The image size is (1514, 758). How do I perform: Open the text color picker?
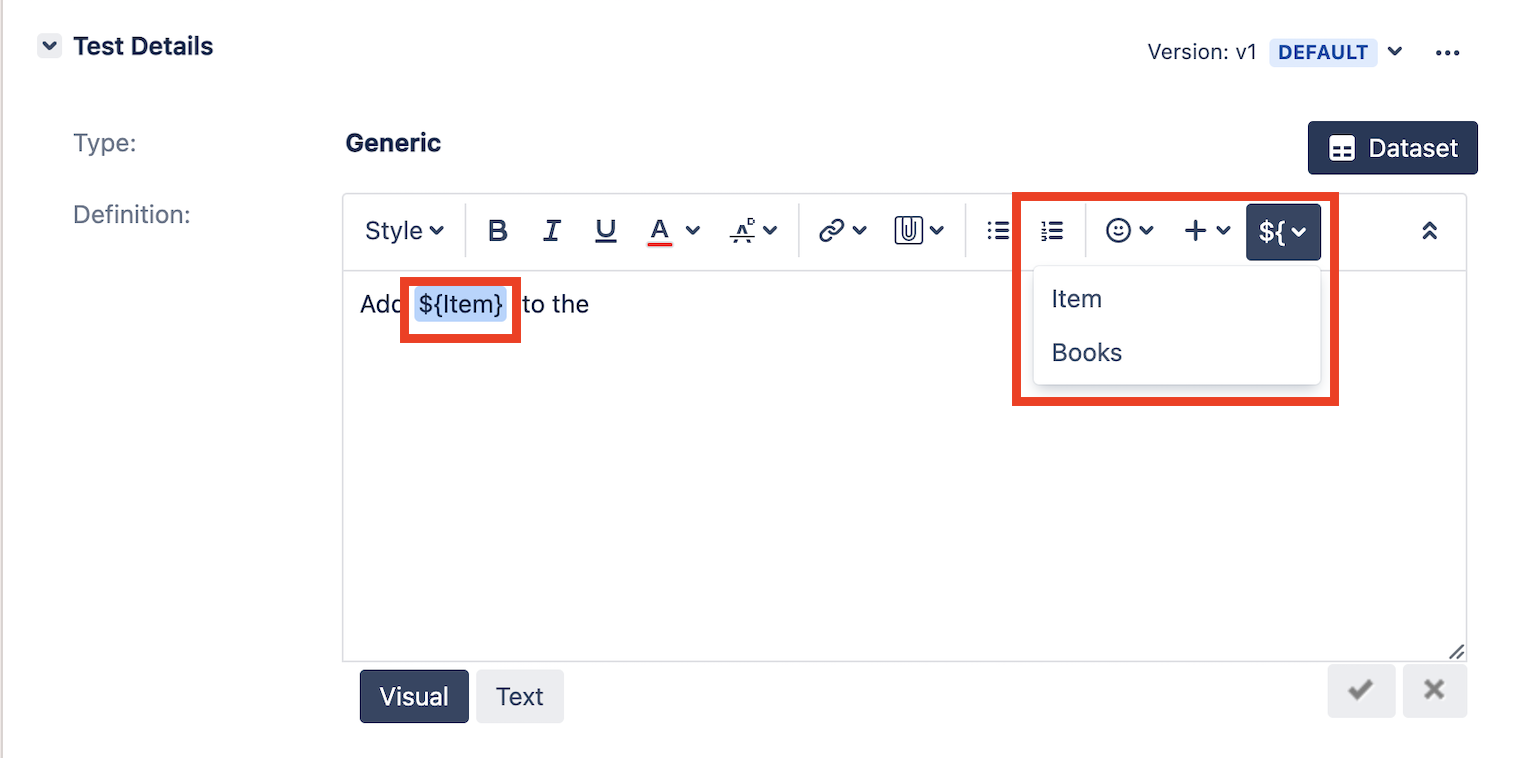(674, 231)
